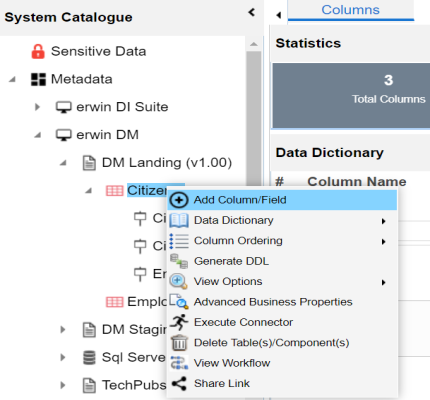The image size is (430, 400).
Task: Choose Add Column/Field from context menu
Action: click(282, 200)
